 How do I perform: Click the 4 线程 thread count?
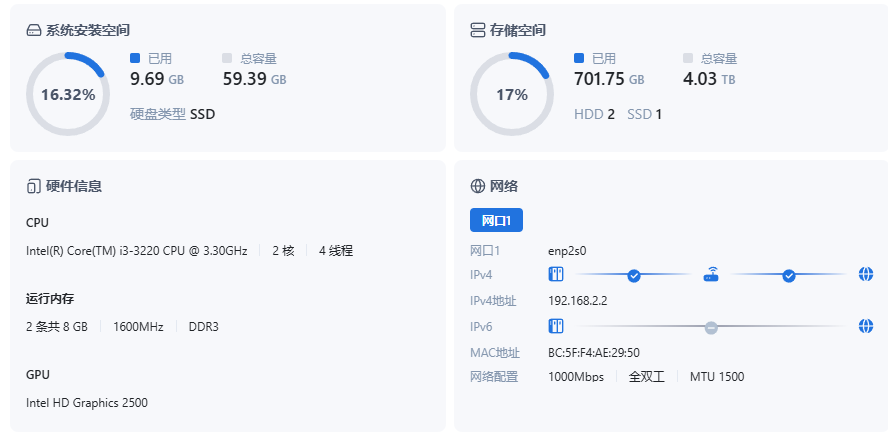(x=336, y=251)
